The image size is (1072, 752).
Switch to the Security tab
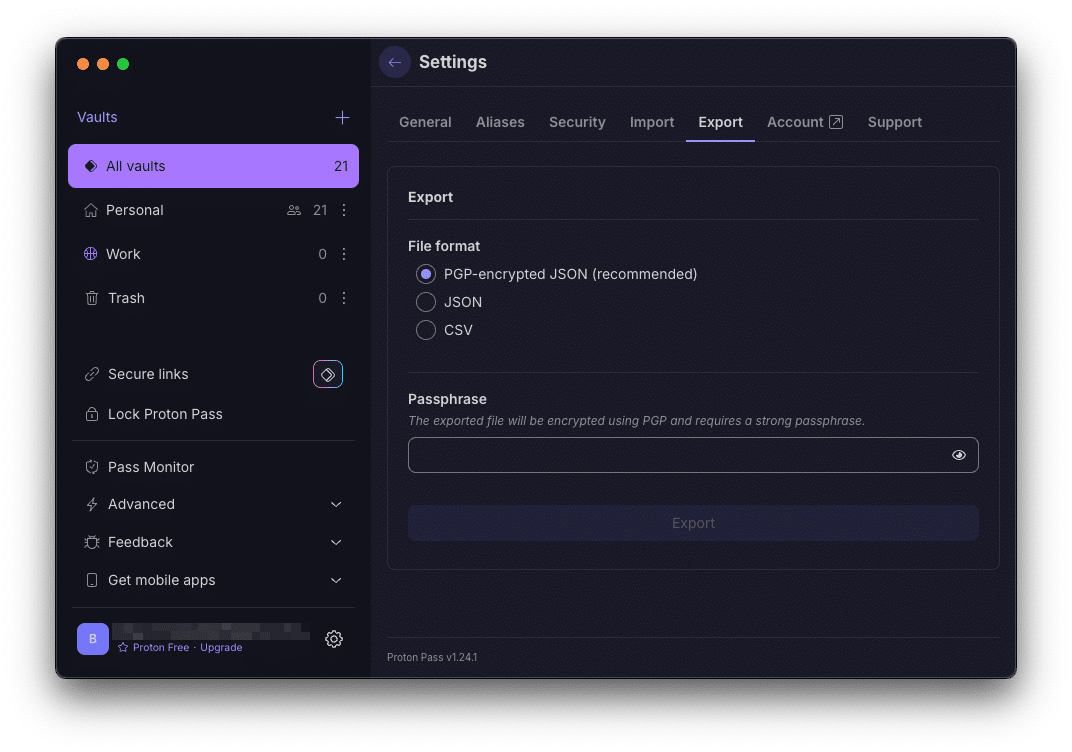click(577, 122)
